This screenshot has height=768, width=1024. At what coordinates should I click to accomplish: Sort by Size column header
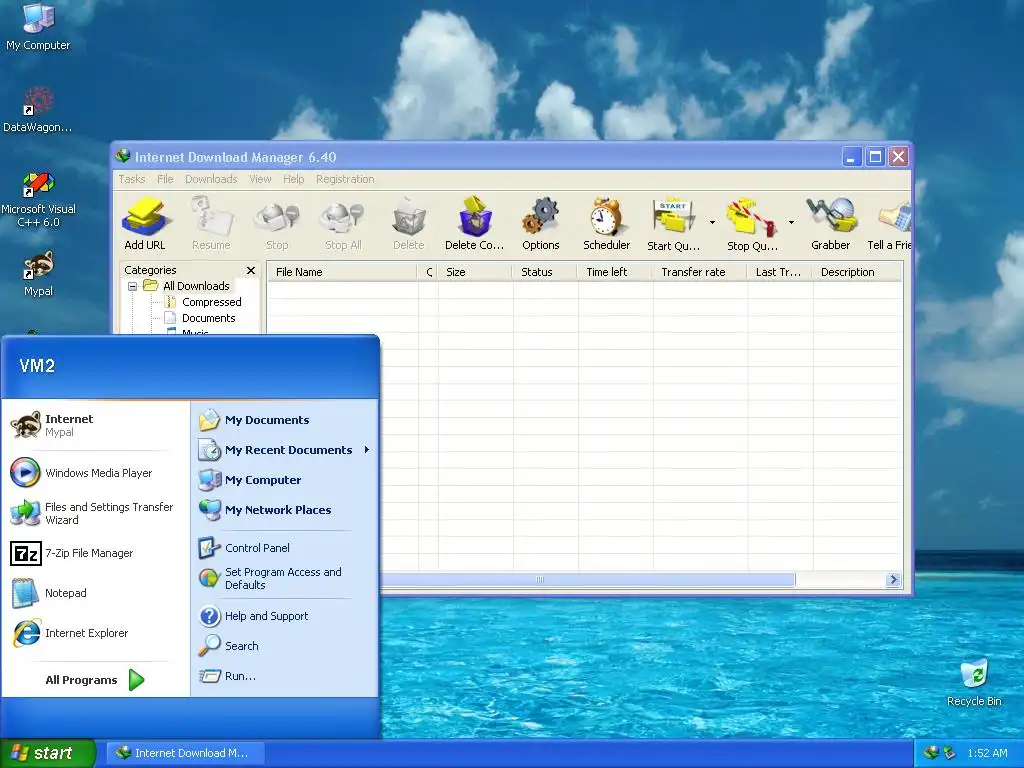(474, 272)
